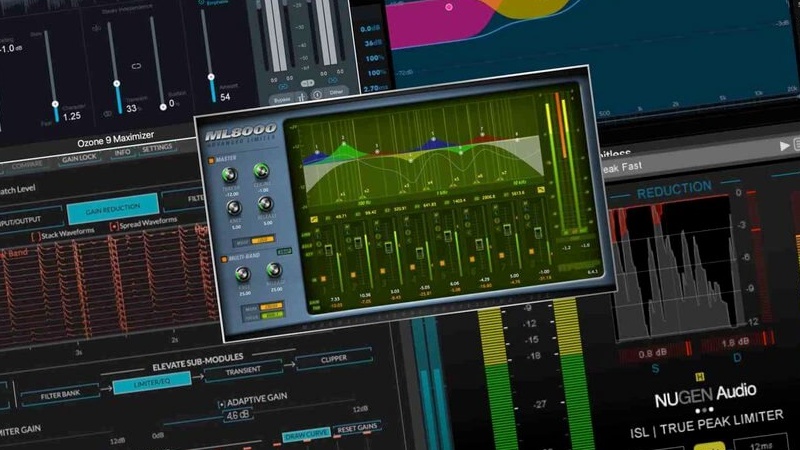
Task: Adjust the Amount slider handle showing 54
Action: click(x=211, y=78)
